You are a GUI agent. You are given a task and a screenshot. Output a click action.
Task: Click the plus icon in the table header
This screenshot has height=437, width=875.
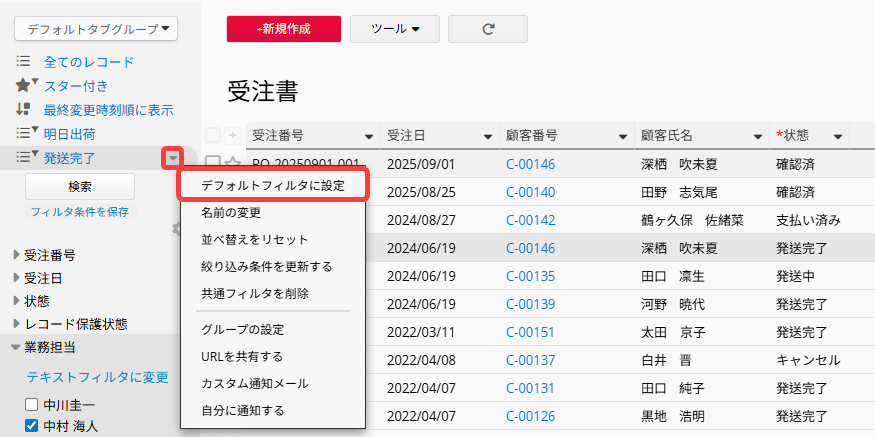click(233, 135)
